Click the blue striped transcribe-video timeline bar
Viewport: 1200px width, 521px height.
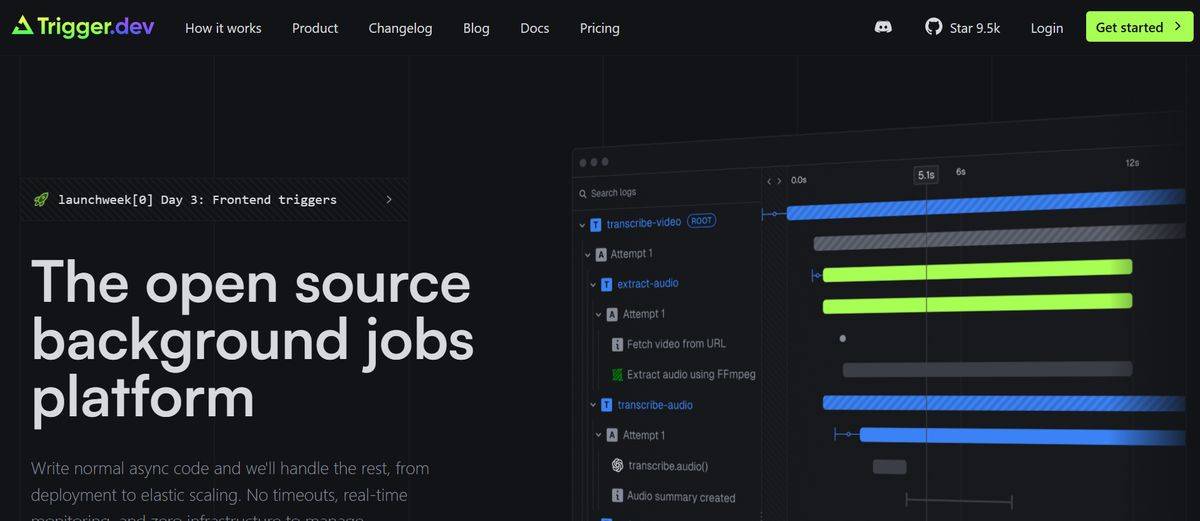[986, 205]
